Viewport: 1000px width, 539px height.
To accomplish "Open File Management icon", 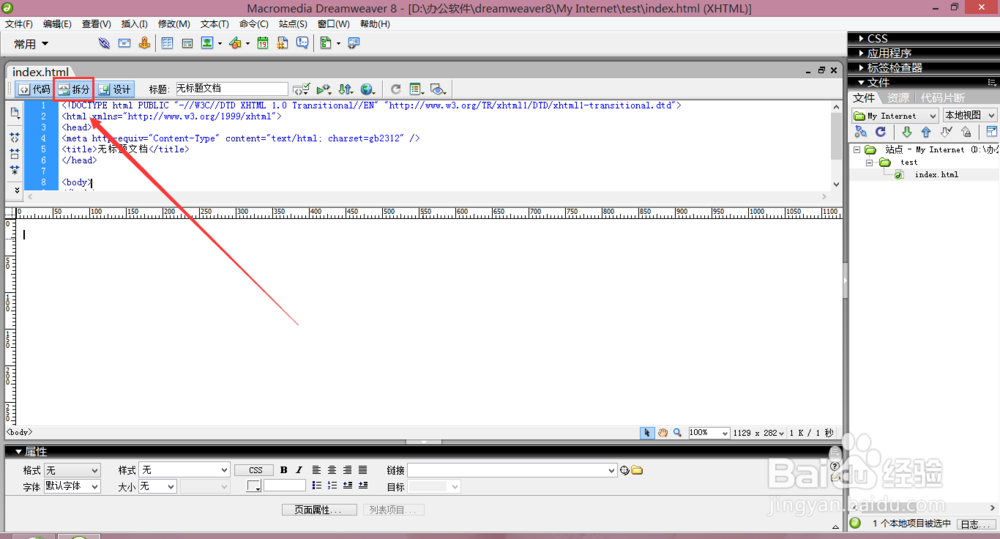I will (346, 89).
